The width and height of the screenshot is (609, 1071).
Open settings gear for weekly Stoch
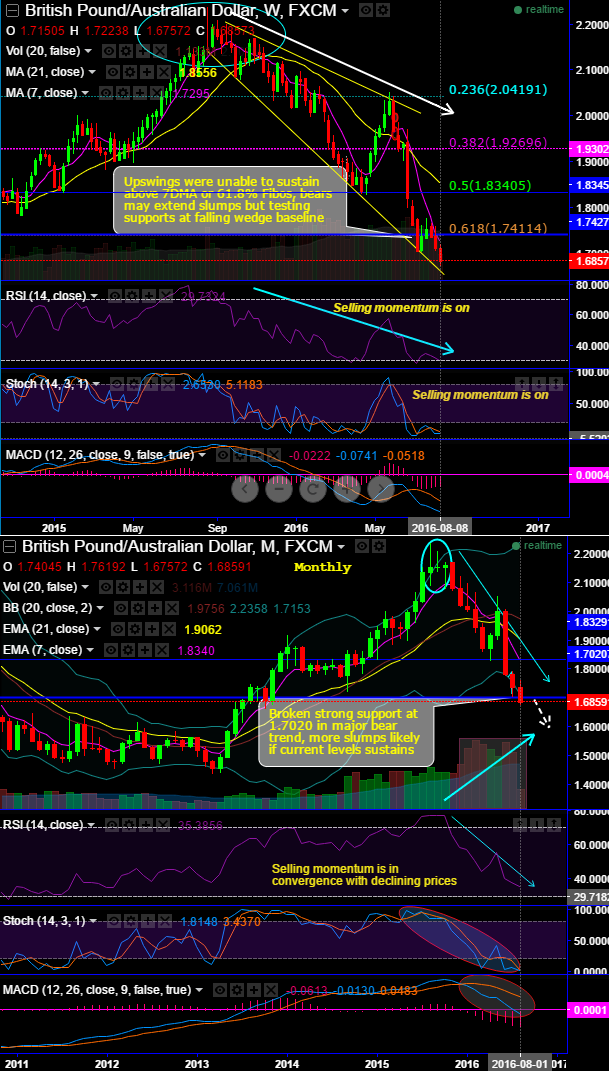point(134,384)
